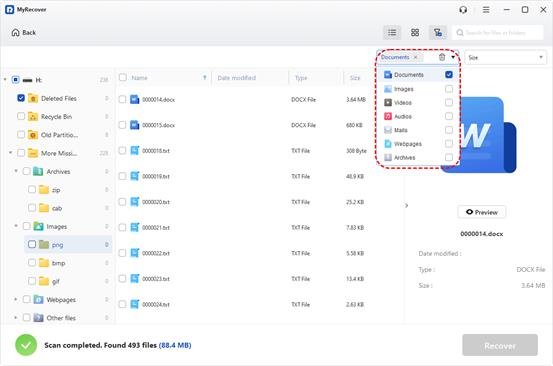Screen dimensions: 553x366
Task: Click the Preview button
Action: point(481,212)
